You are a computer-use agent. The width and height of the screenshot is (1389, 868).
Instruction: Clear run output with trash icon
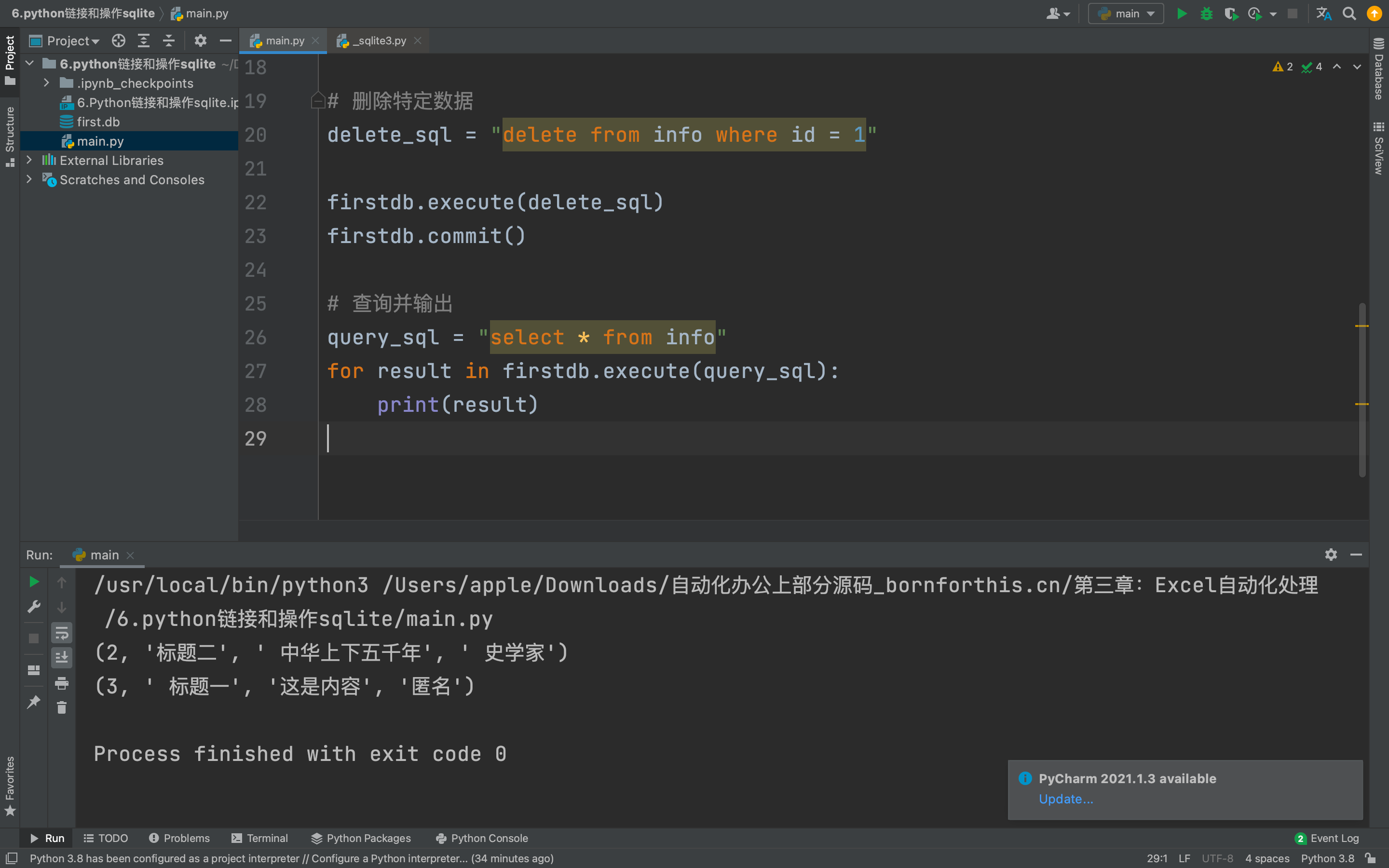62,708
